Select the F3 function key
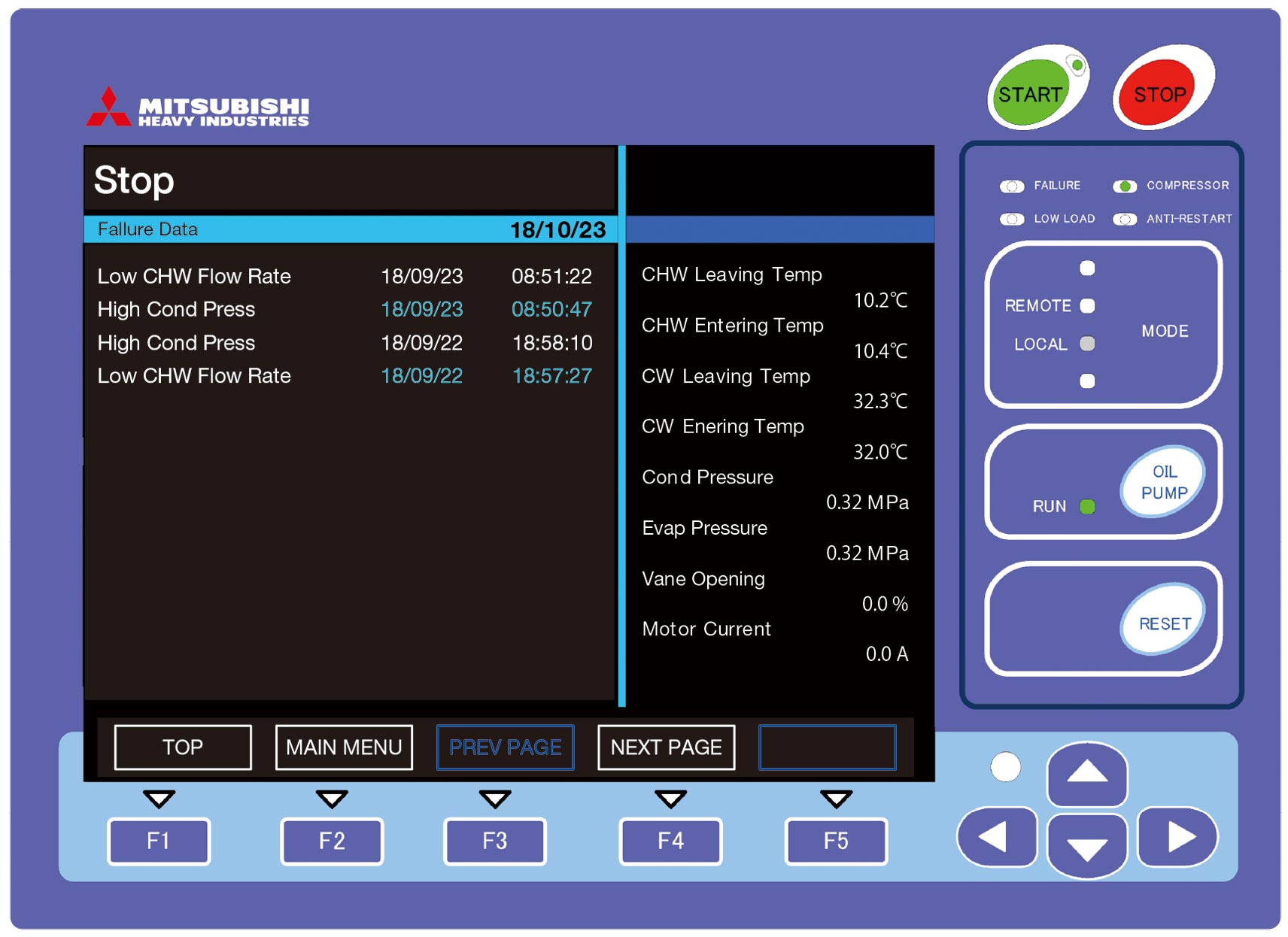This screenshot has width=1288, height=937. point(495,841)
